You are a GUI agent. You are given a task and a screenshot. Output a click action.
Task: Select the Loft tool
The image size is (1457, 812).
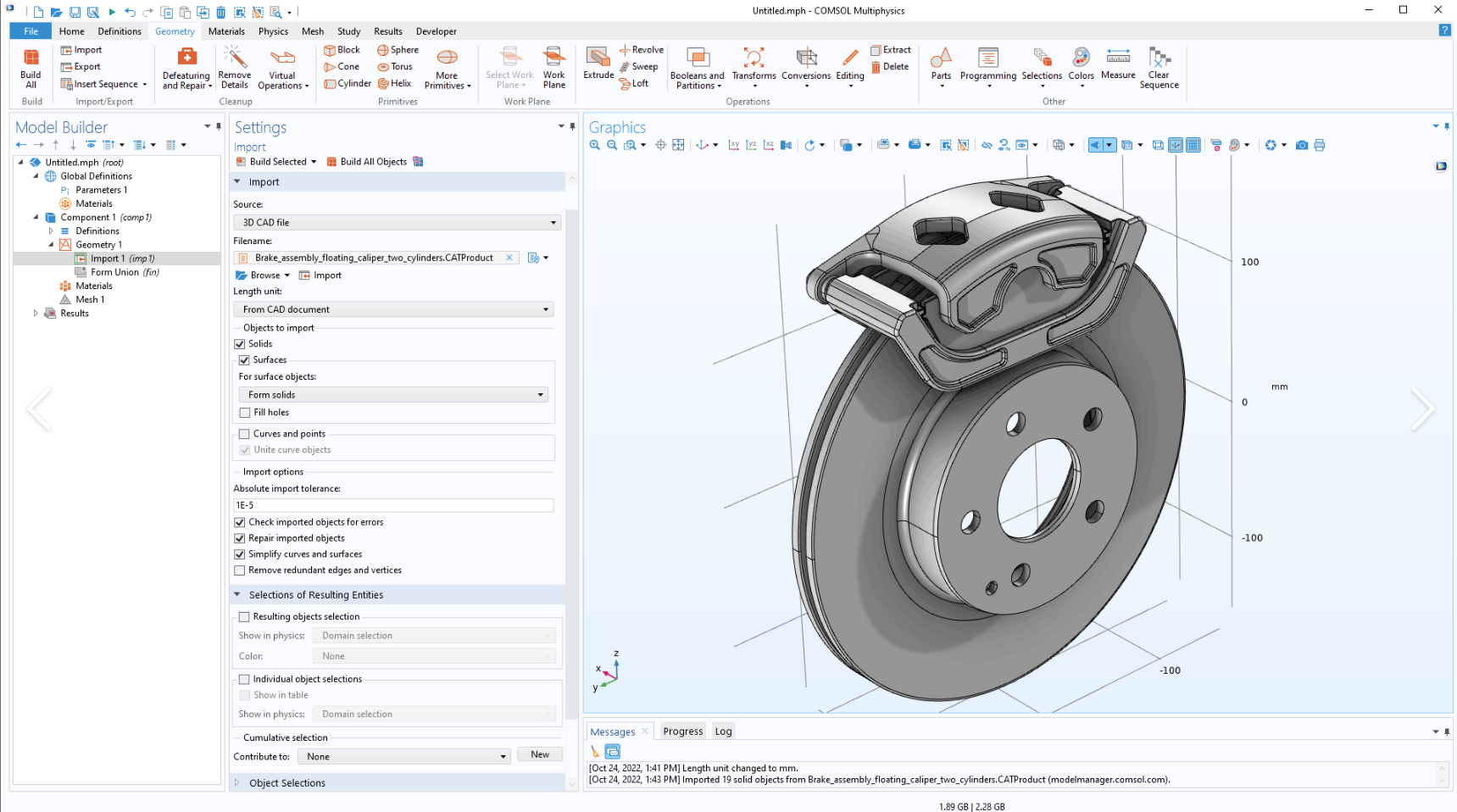(x=634, y=84)
